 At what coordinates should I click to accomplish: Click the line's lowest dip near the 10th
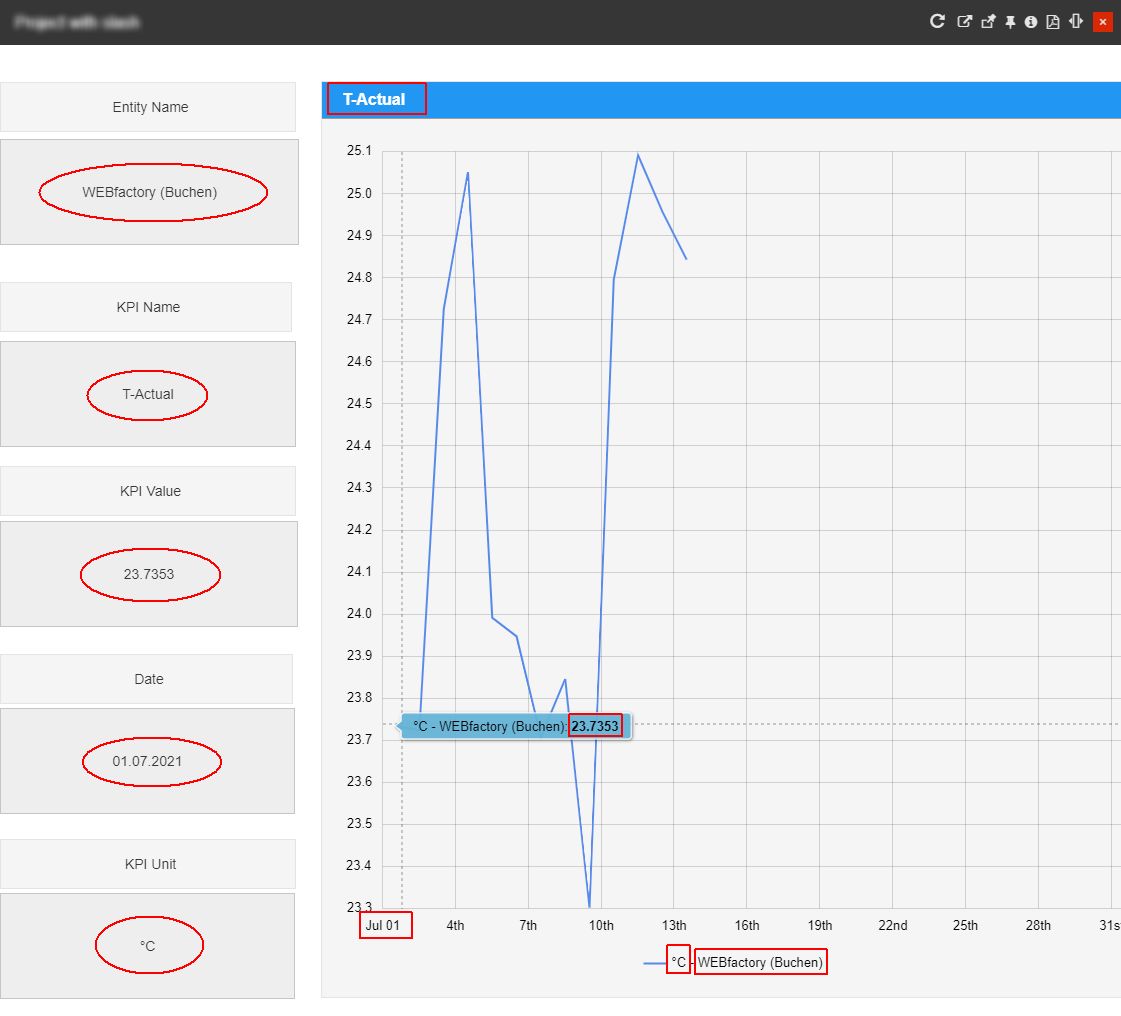pos(589,906)
